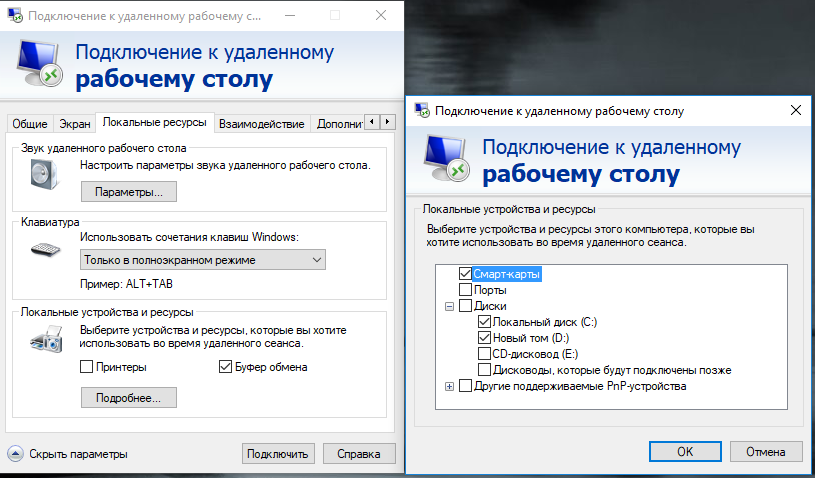Select the Локальные ресурсы tab
Screen dimensions: 815x478
155,123
